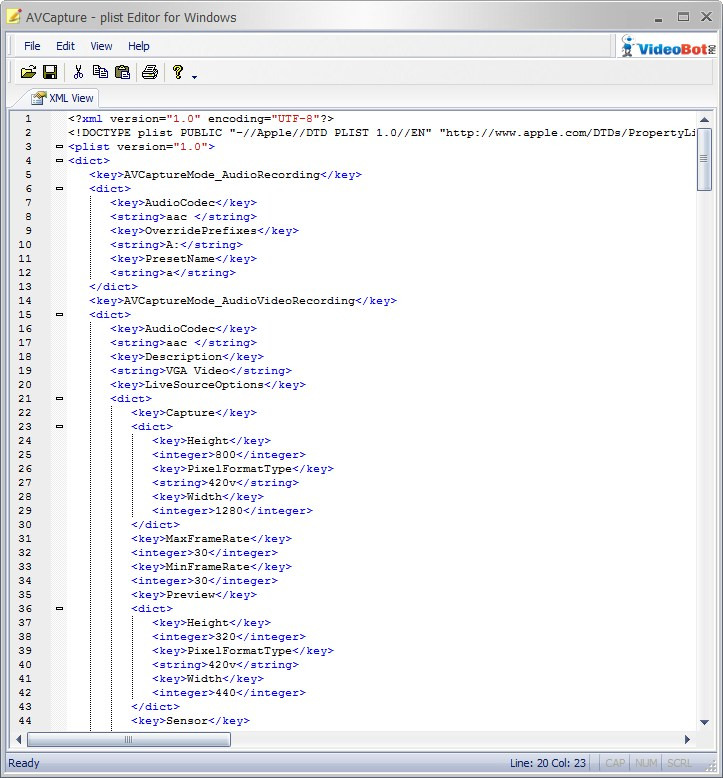Click the Line 20 Col 23 status indicator
Viewport: 723px width, 778px height.
coord(548,763)
